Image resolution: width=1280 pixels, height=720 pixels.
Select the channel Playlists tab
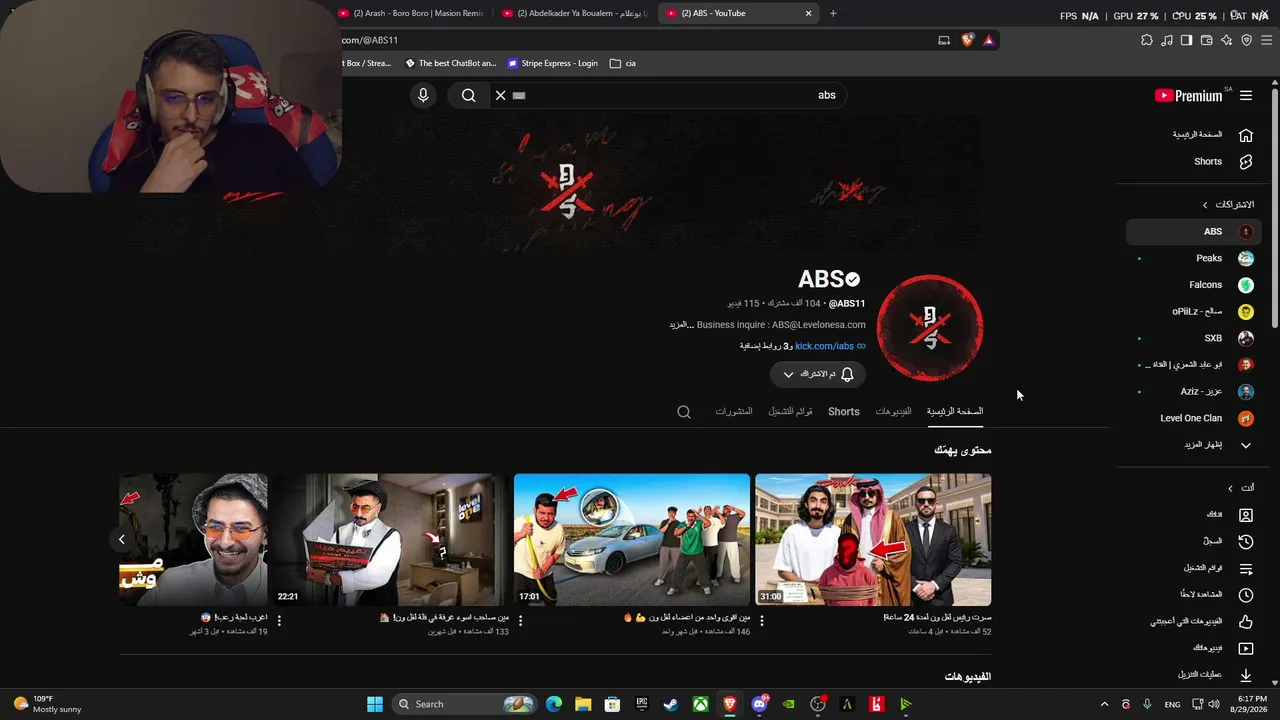pyautogui.click(x=790, y=411)
